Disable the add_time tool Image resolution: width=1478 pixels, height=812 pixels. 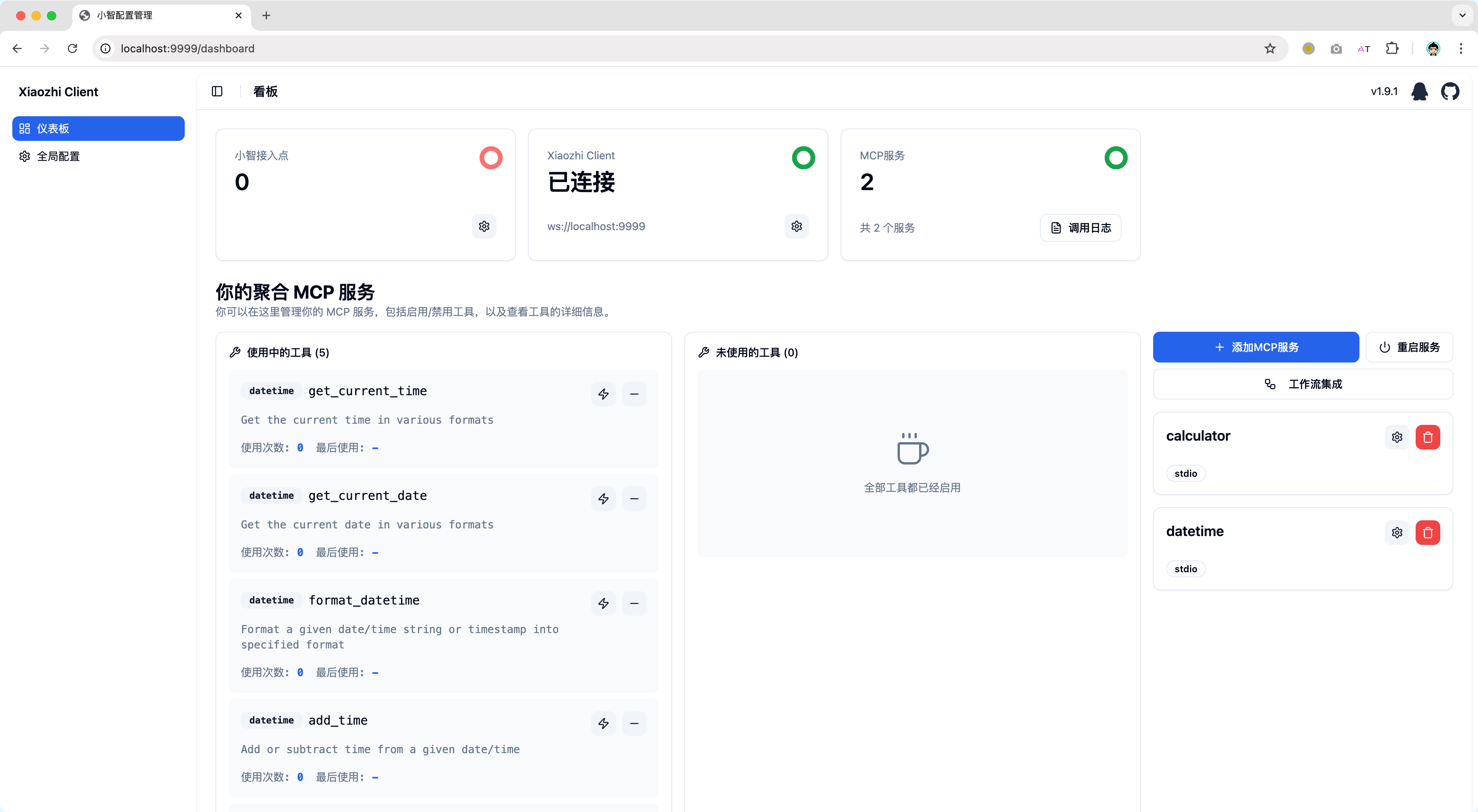[635, 723]
